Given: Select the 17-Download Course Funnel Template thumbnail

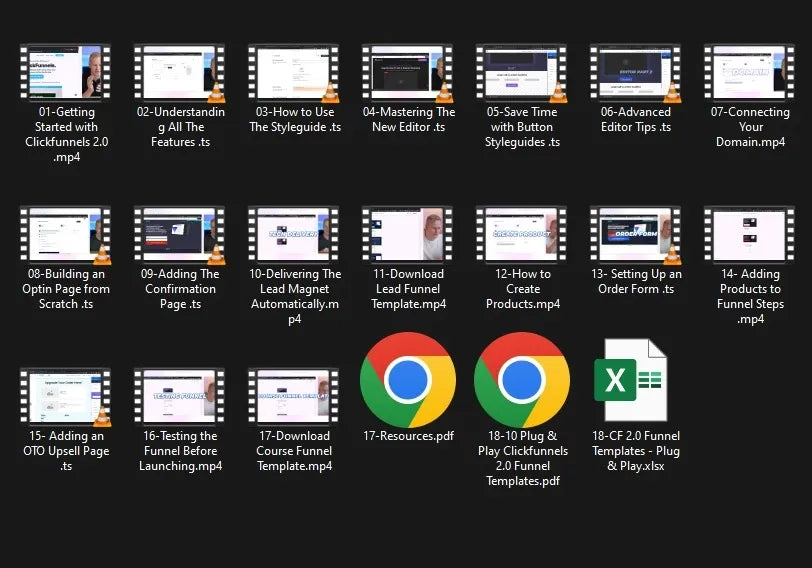Looking at the screenshot, I should [x=293, y=396].
